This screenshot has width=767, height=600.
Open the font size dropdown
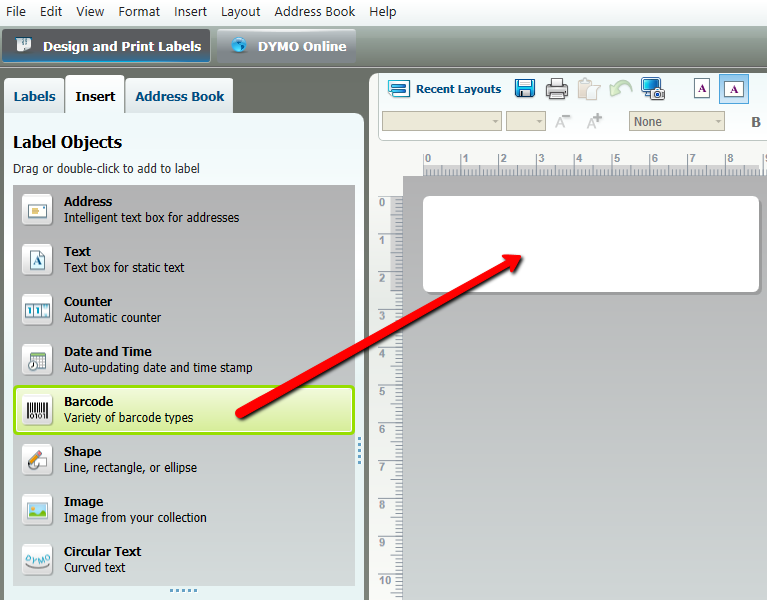pyautogui.click(x=526, y=122)
